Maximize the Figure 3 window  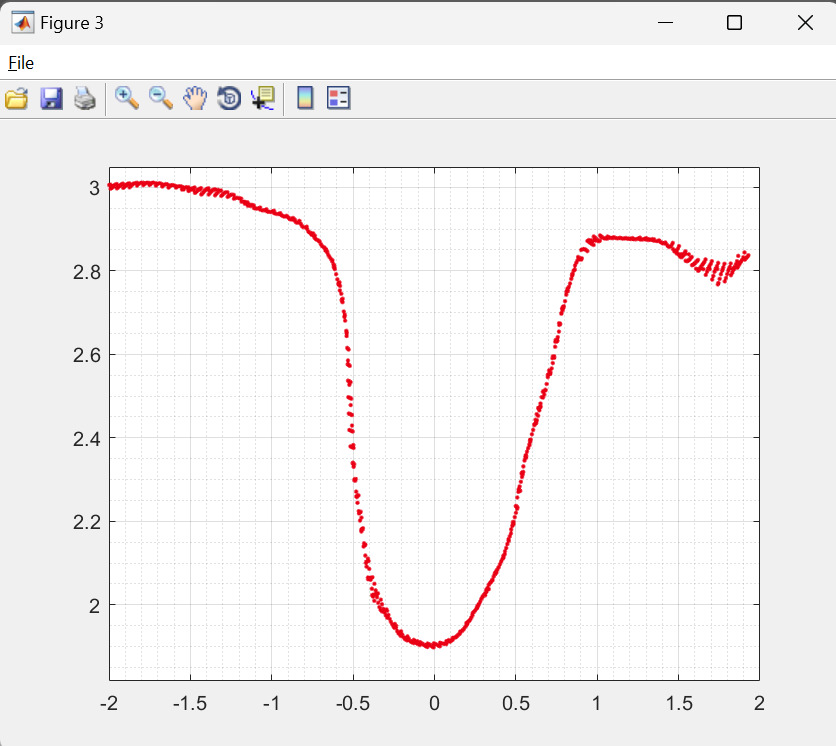click(734, 22)
